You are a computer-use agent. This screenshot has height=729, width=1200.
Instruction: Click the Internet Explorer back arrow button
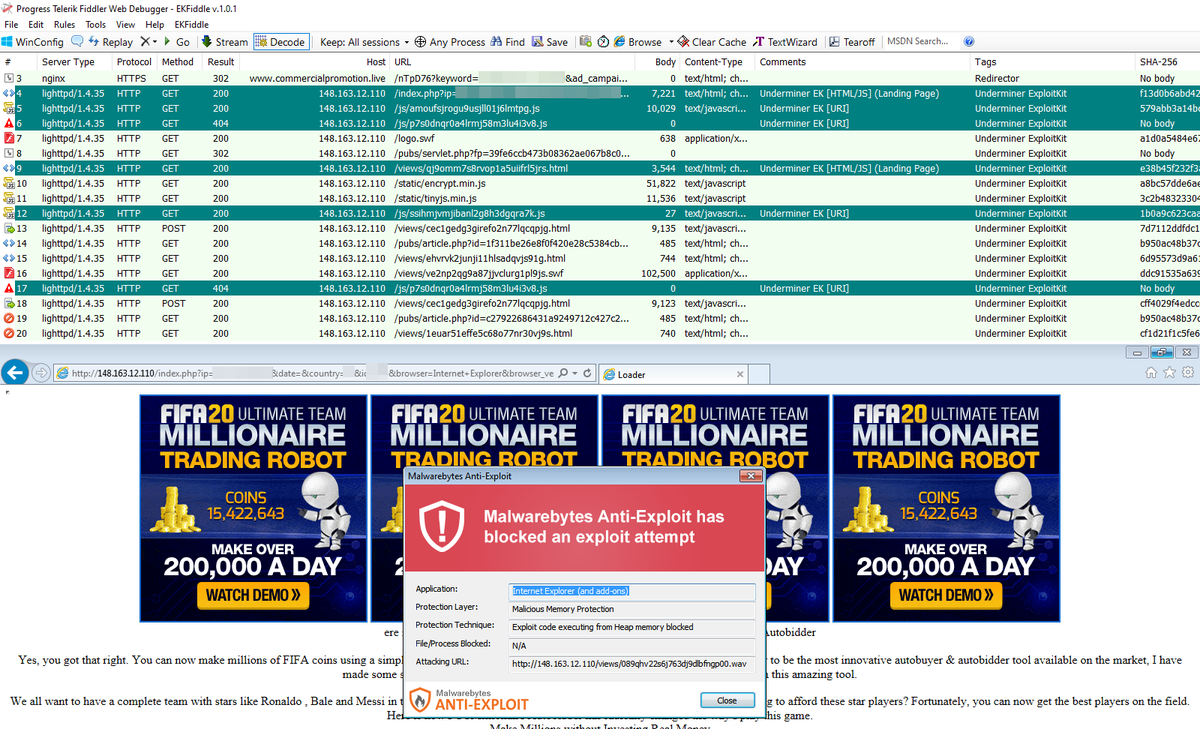pos(14,372)
